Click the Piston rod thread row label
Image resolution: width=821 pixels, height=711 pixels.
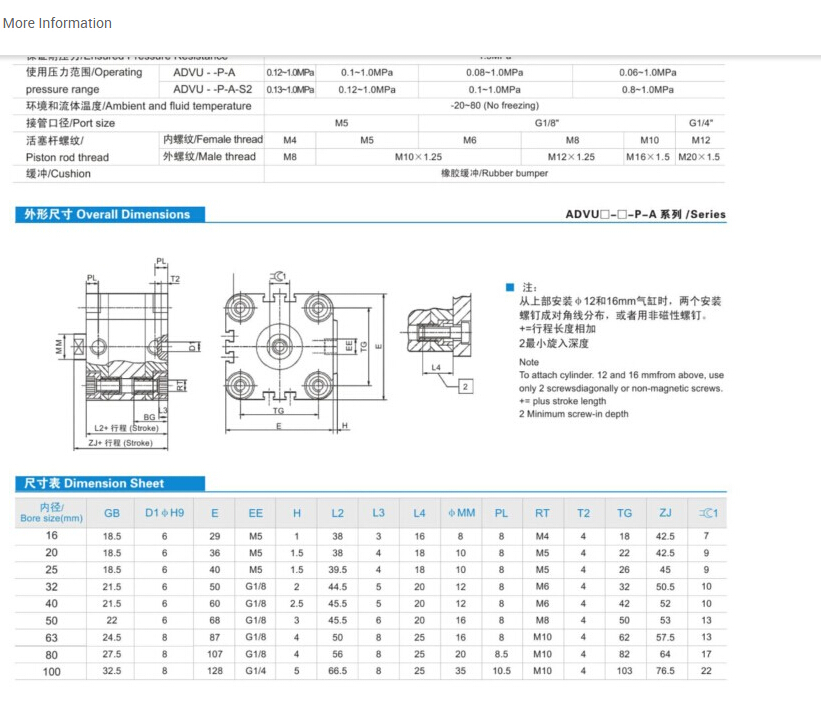pos(67,158)
